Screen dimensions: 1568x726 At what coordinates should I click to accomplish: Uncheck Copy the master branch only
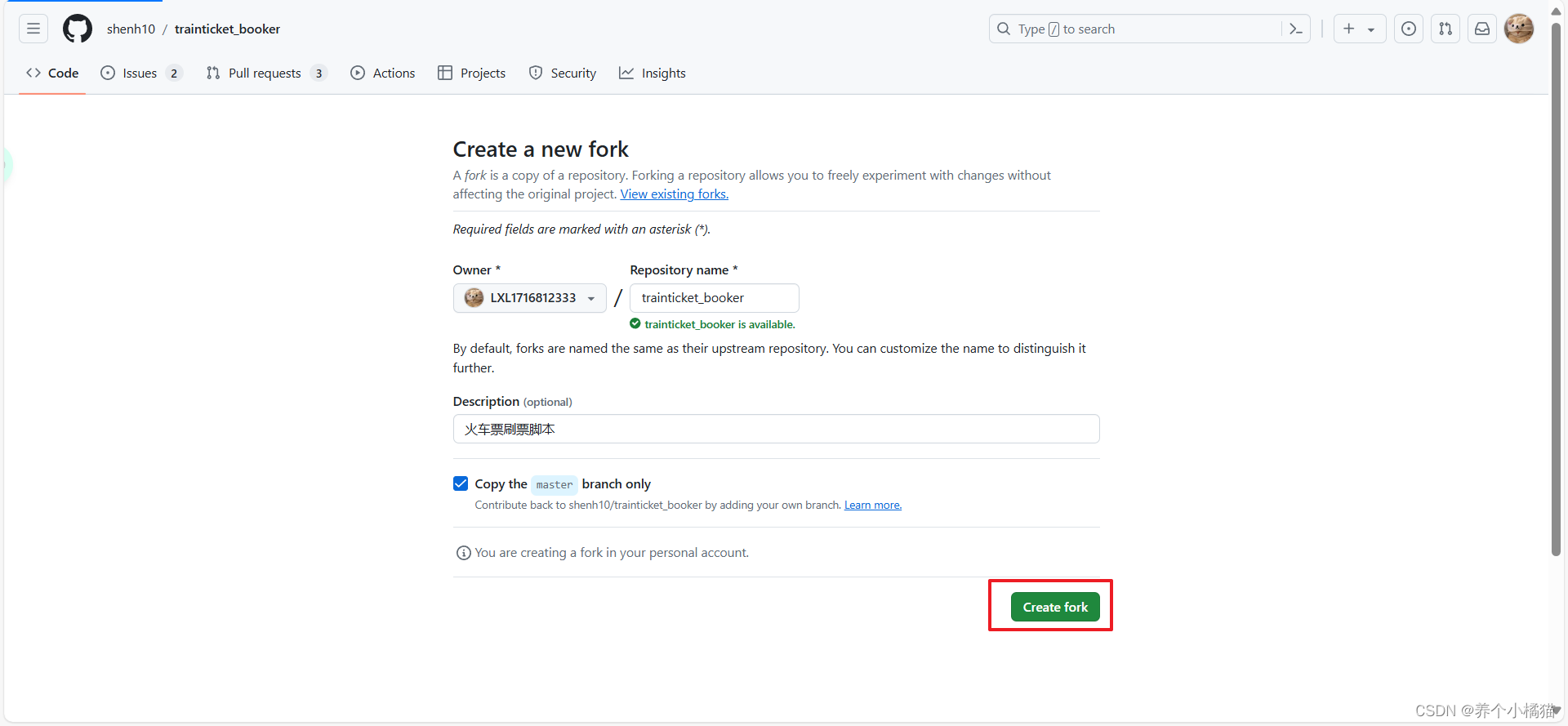(x=461, y=483)
